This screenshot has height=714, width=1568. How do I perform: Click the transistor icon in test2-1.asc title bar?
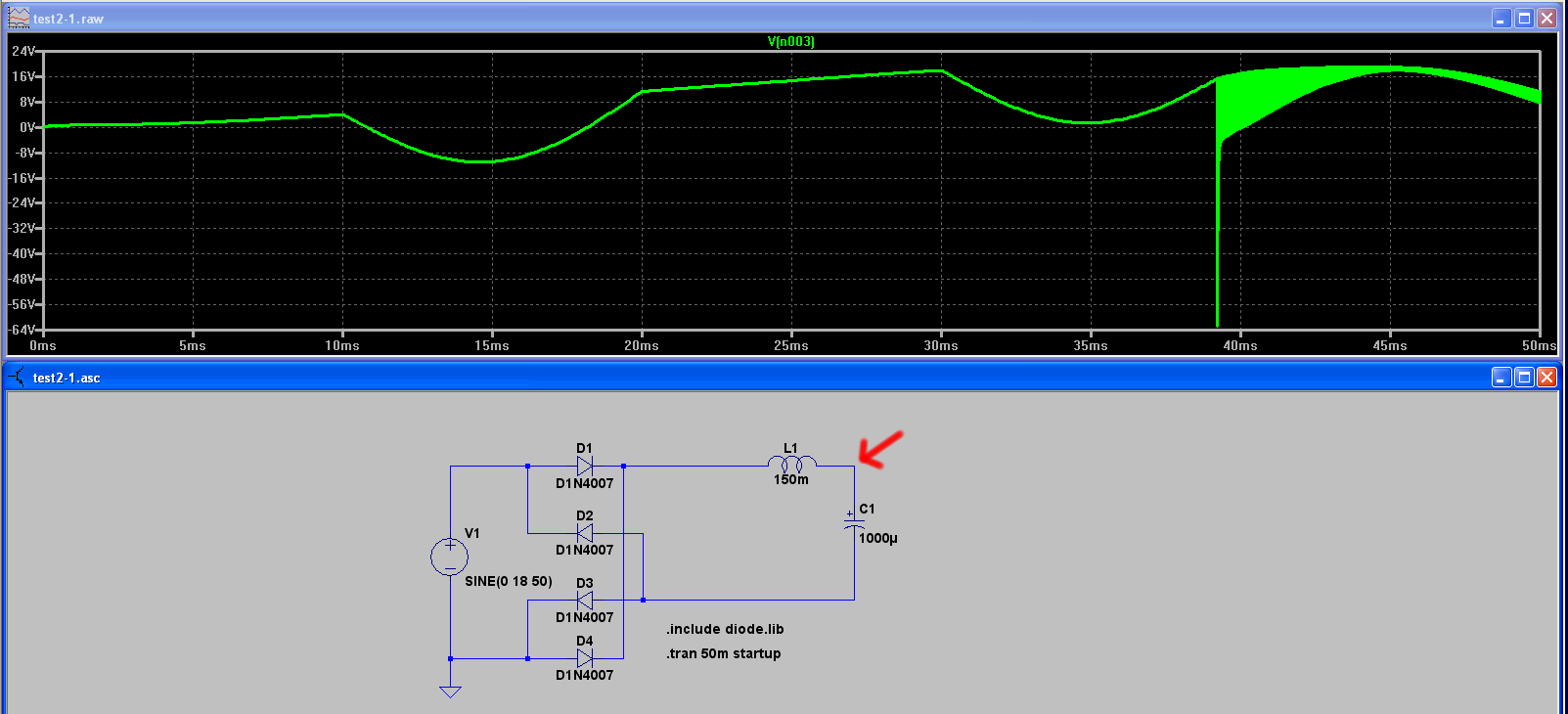point(17,377)
